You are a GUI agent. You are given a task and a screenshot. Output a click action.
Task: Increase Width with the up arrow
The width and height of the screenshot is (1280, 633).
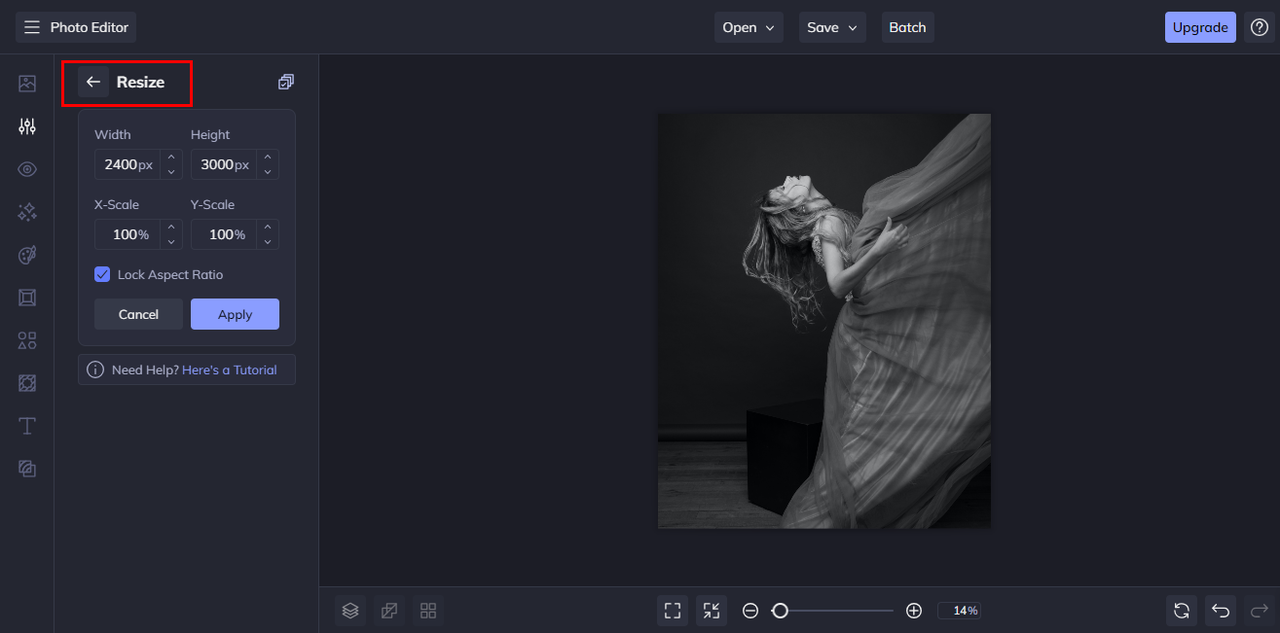point(171,157)
